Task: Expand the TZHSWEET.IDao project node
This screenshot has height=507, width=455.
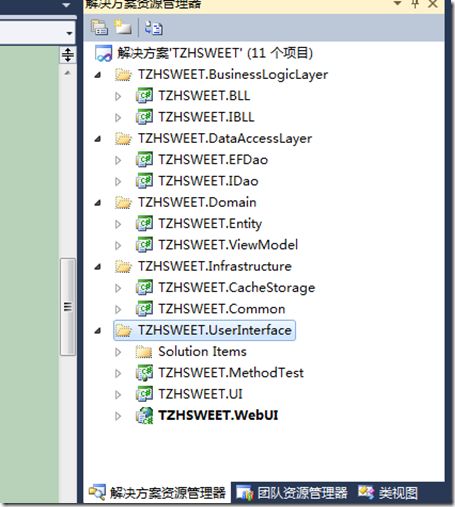Action: pyautogui.click(x=118, y=182)
